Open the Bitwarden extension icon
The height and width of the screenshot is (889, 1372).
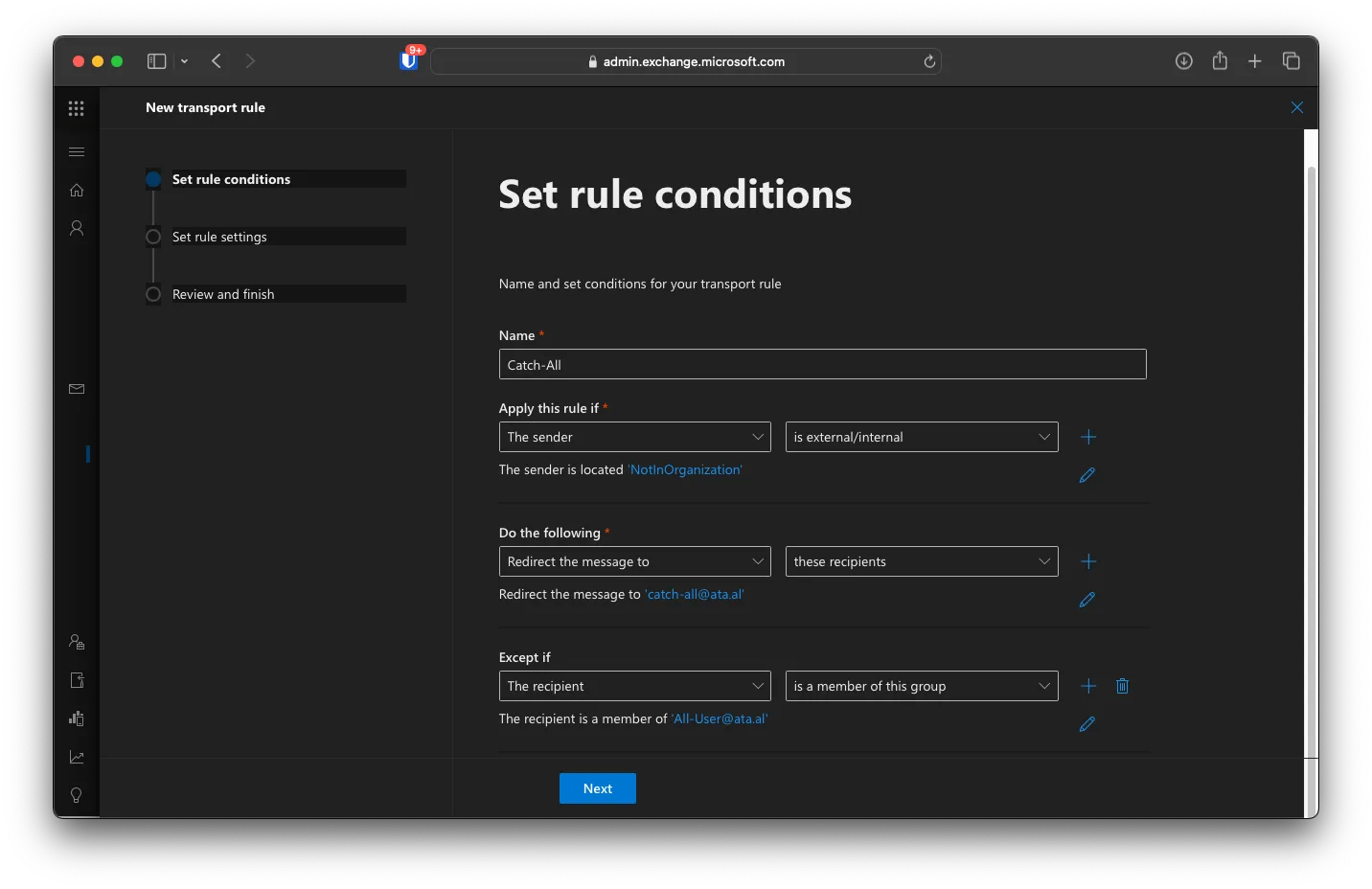point(409,60)
